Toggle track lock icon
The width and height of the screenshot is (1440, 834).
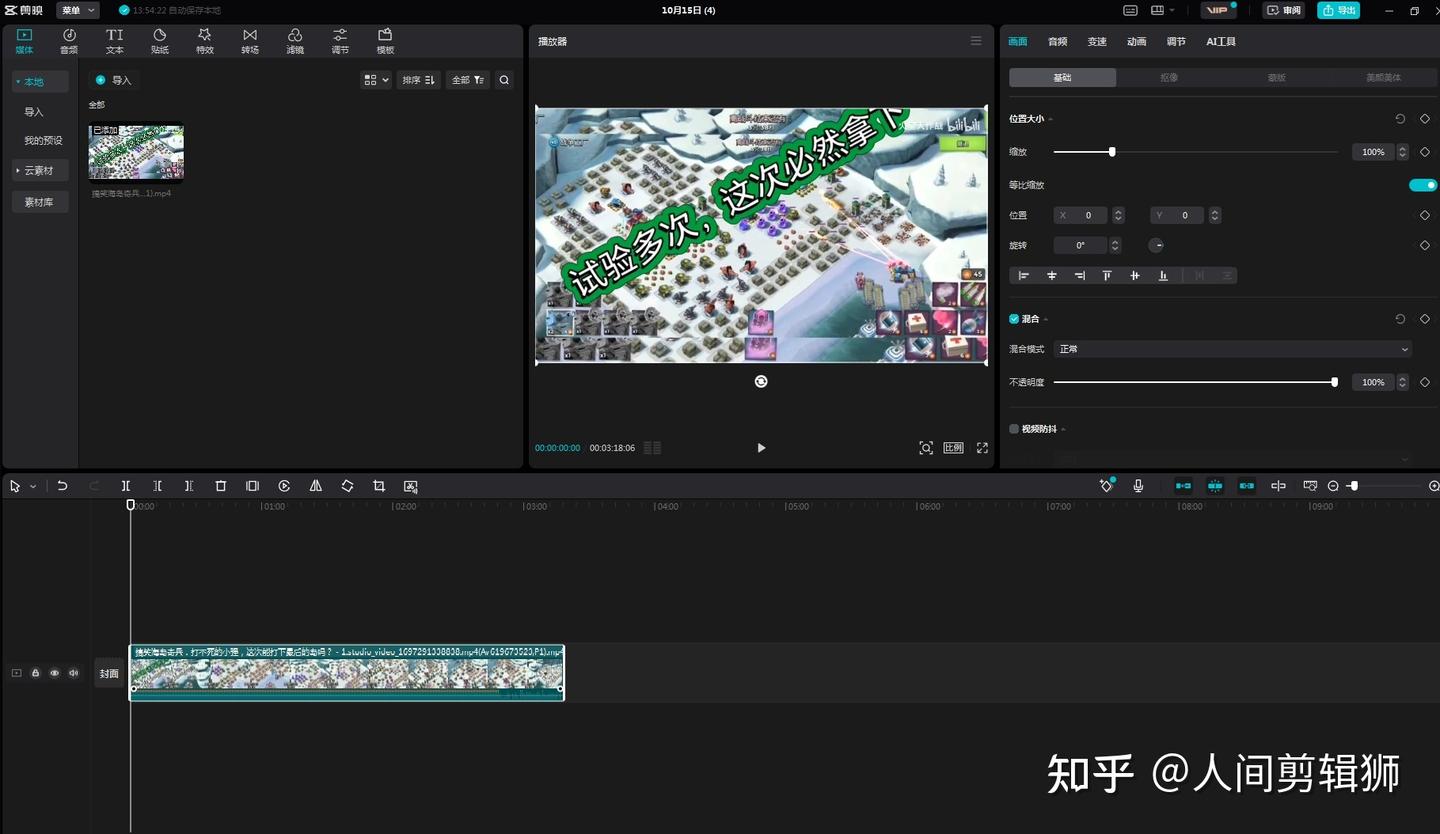(35, 673)
